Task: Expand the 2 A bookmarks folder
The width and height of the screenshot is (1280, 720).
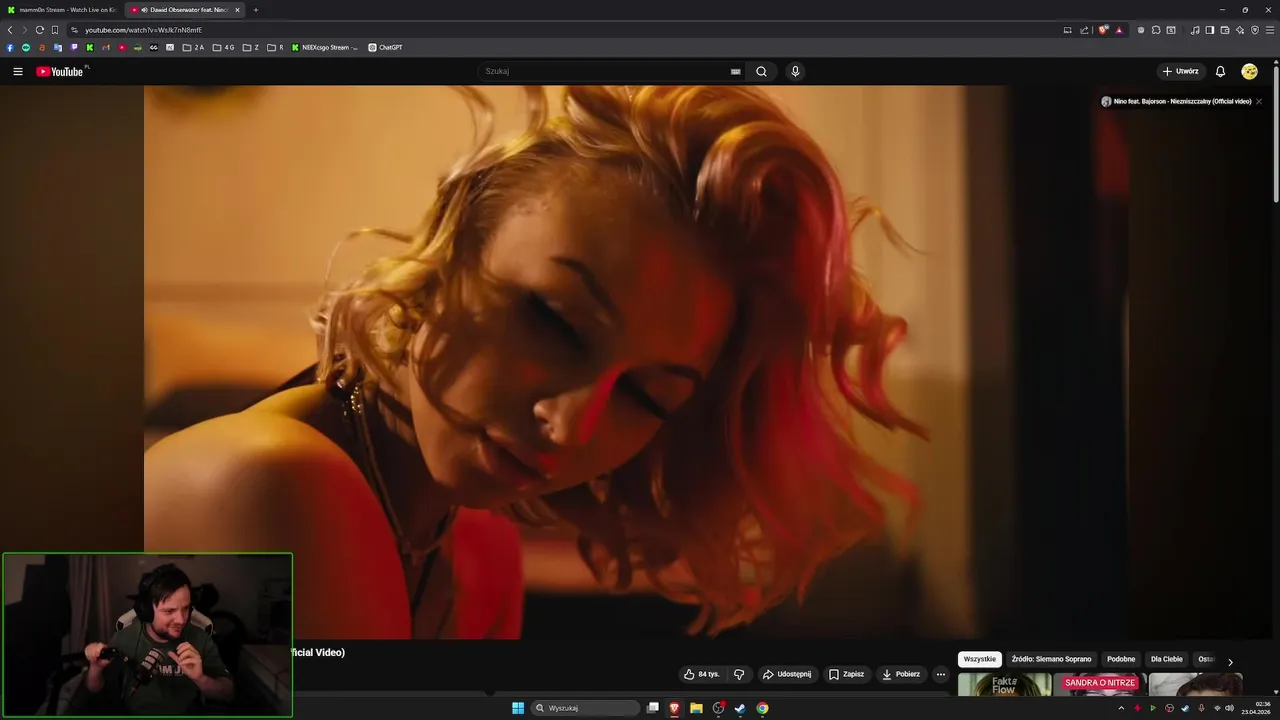Action: point(193,47)
